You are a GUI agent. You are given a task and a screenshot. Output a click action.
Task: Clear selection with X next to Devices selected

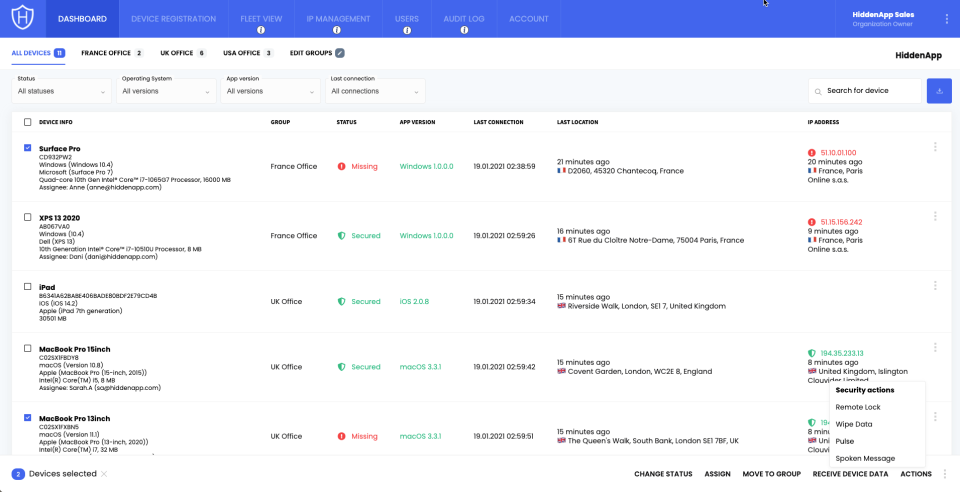click(x=104, y=474)
